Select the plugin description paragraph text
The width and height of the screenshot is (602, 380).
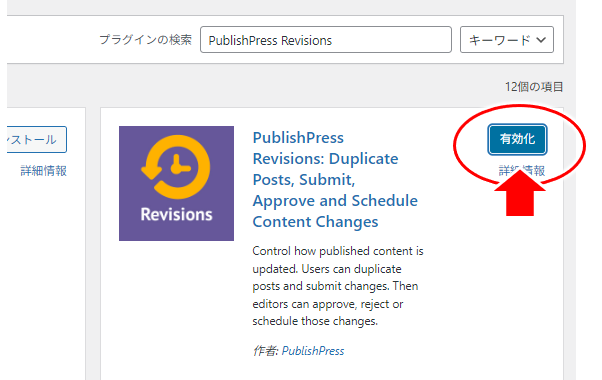pos(338,286)
